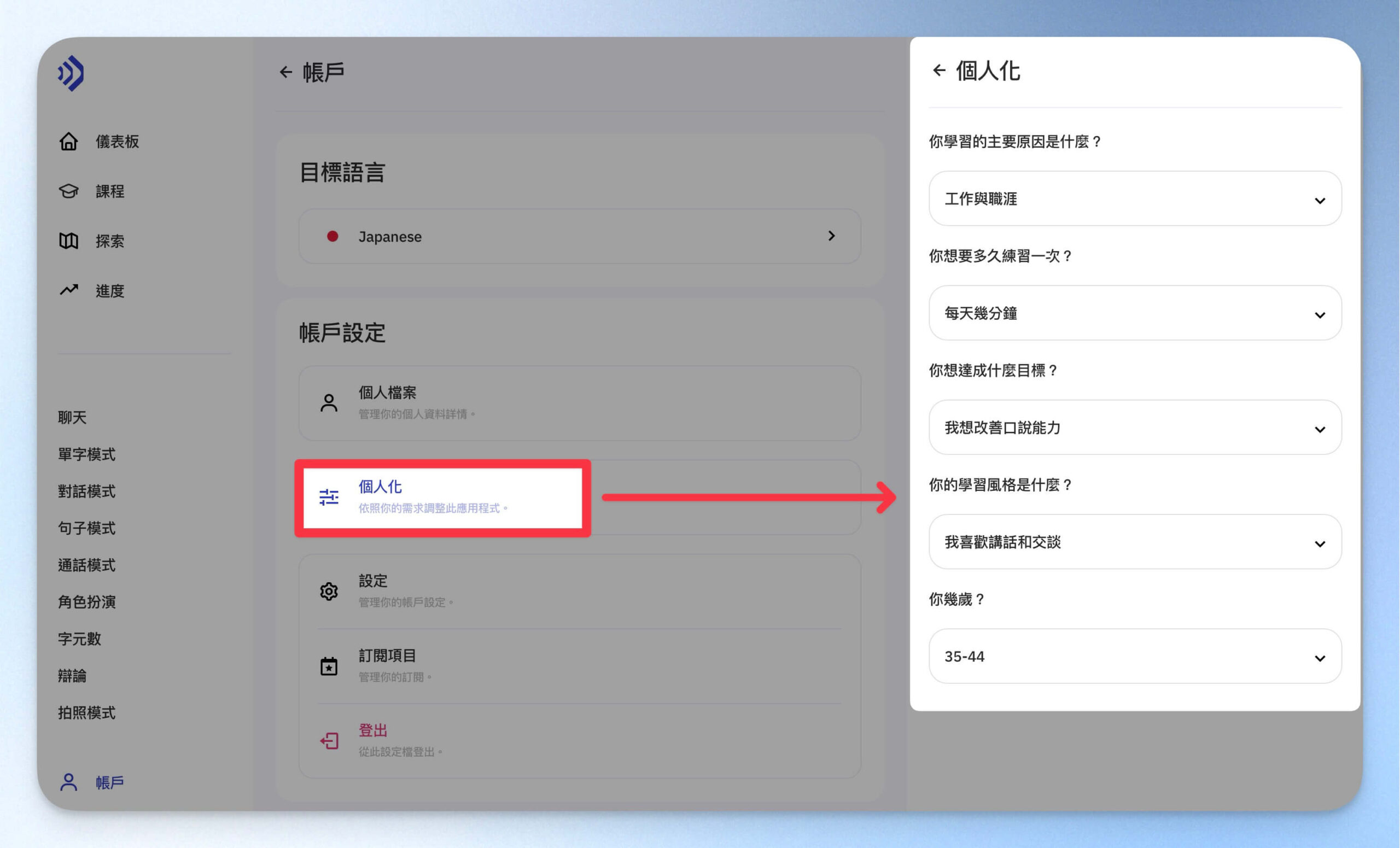Click the 目標語言 heading
Screen dimensions: 1400x848
(342, 172)
